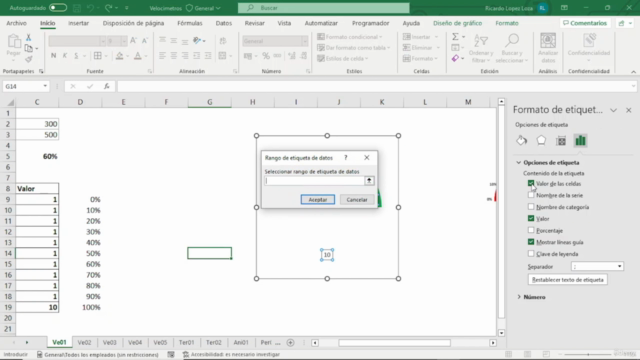The height and width of the screenshot is (360, 640).
Task: Open the Fill and Line paint bucket tab
Action: tap(521, 140)
